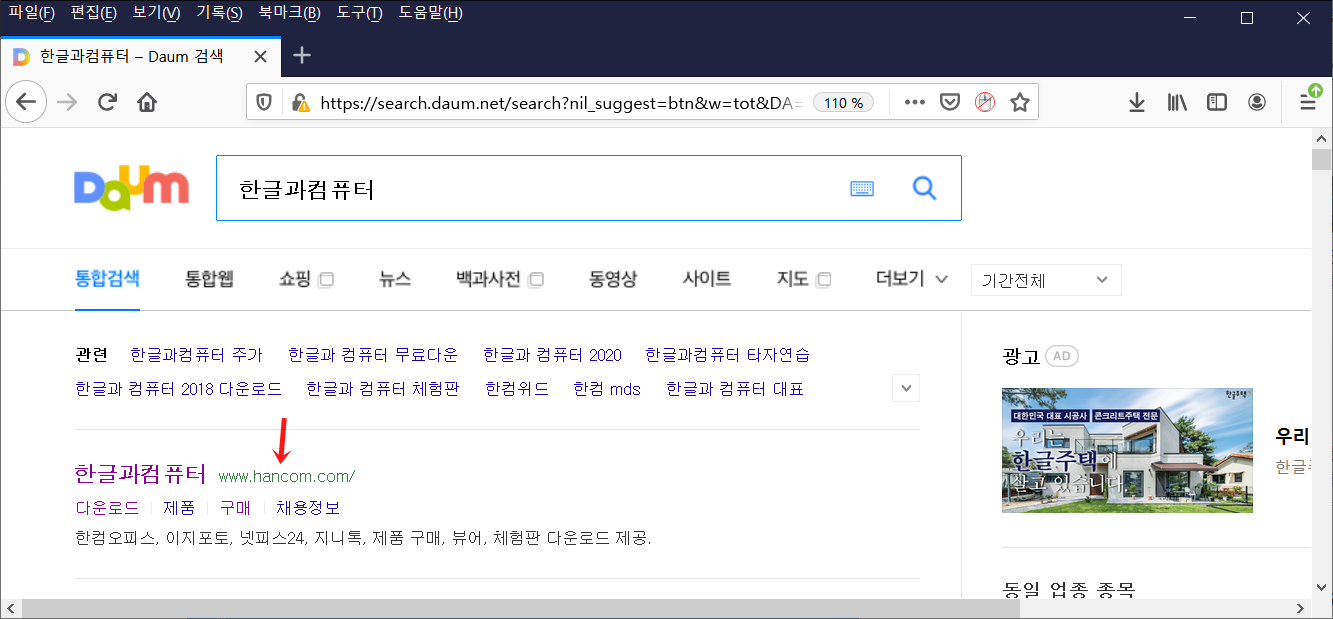Open related search 한글과컴퓨터 주가
Screen dimensions: 1333x619
[x=196, y=354]
